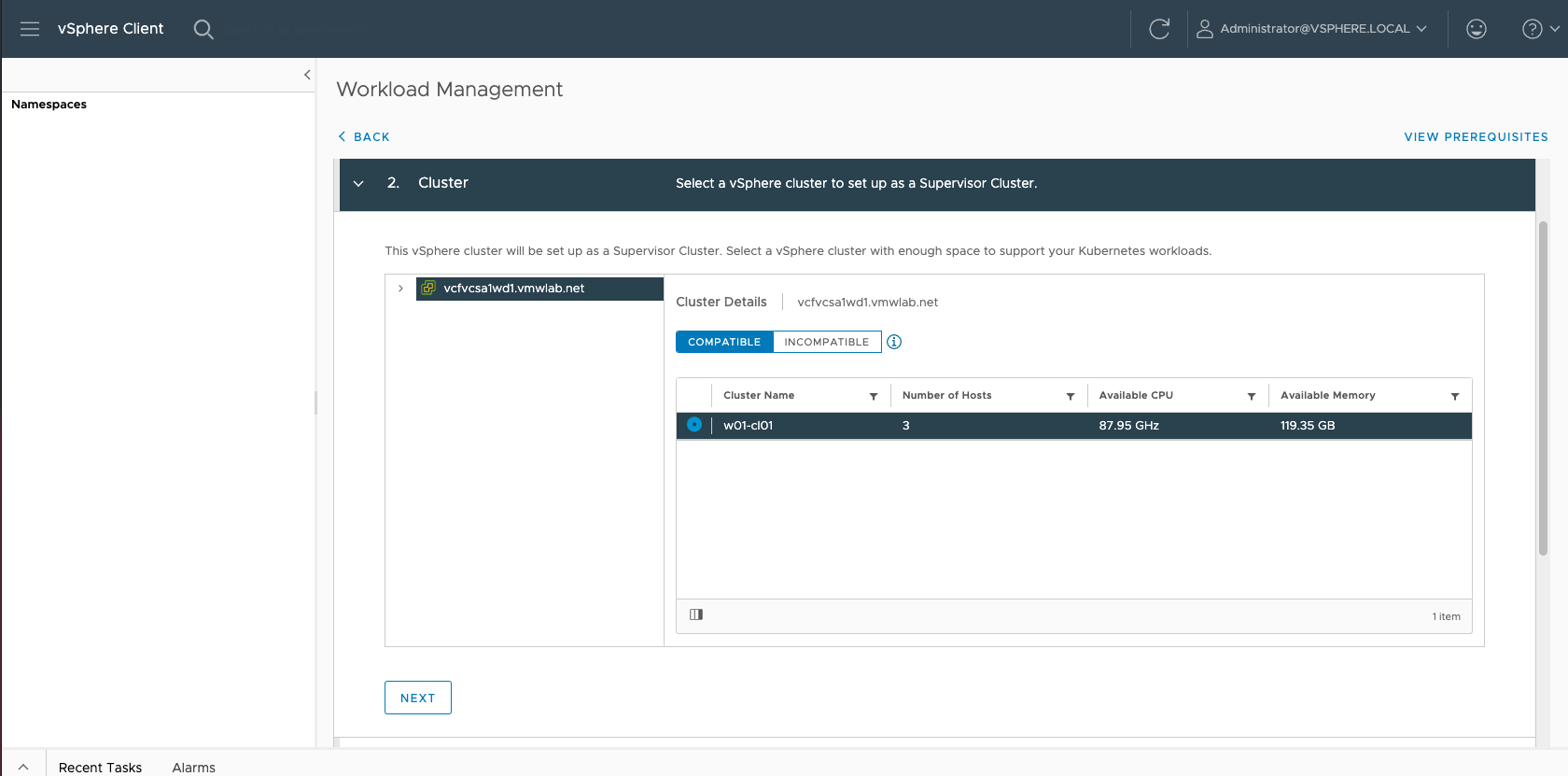Sort by Available CPU header
Viewport: 1568px width, 776px height.
pos(1136,396)
